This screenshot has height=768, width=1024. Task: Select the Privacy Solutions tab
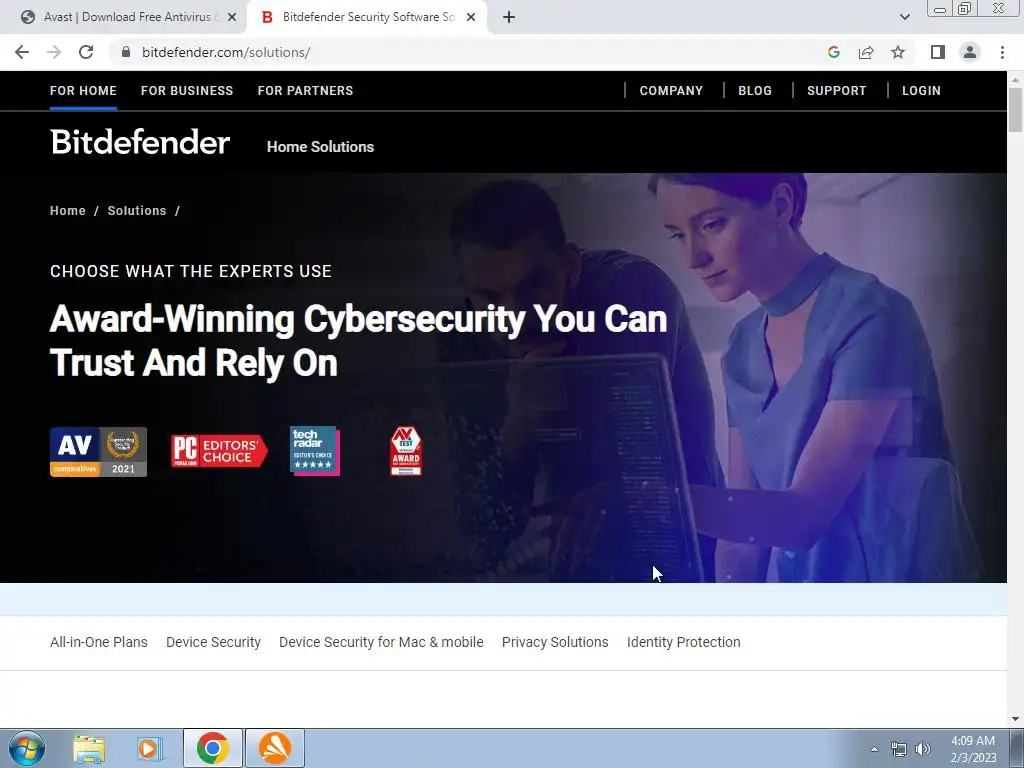554,643
